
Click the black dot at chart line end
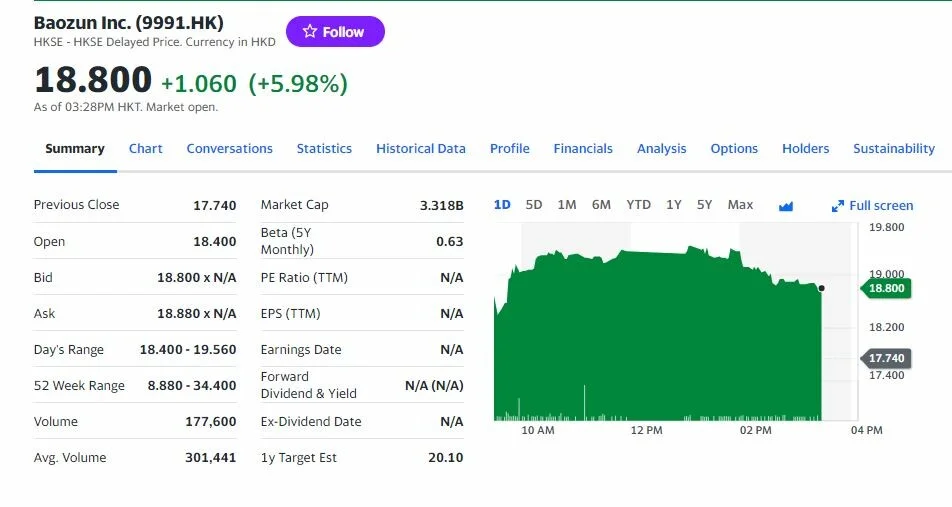click(x=821, y=288)
